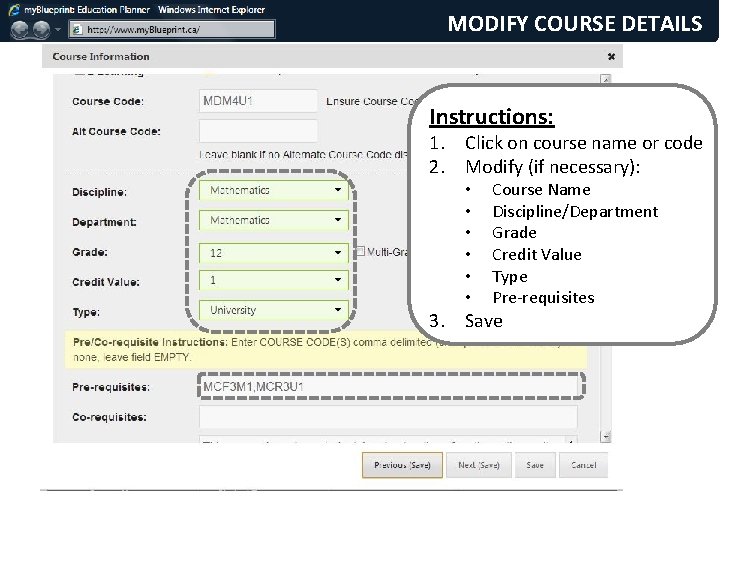
Task: Click the page icon in address bar
Action: [77, 29]
